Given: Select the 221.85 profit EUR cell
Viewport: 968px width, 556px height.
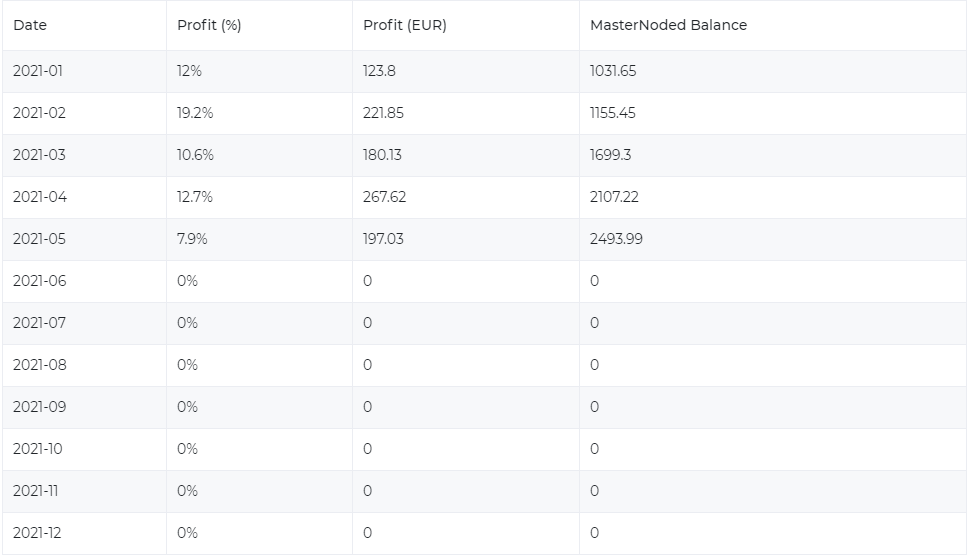Looking at the screenshot, I should 383,113.
